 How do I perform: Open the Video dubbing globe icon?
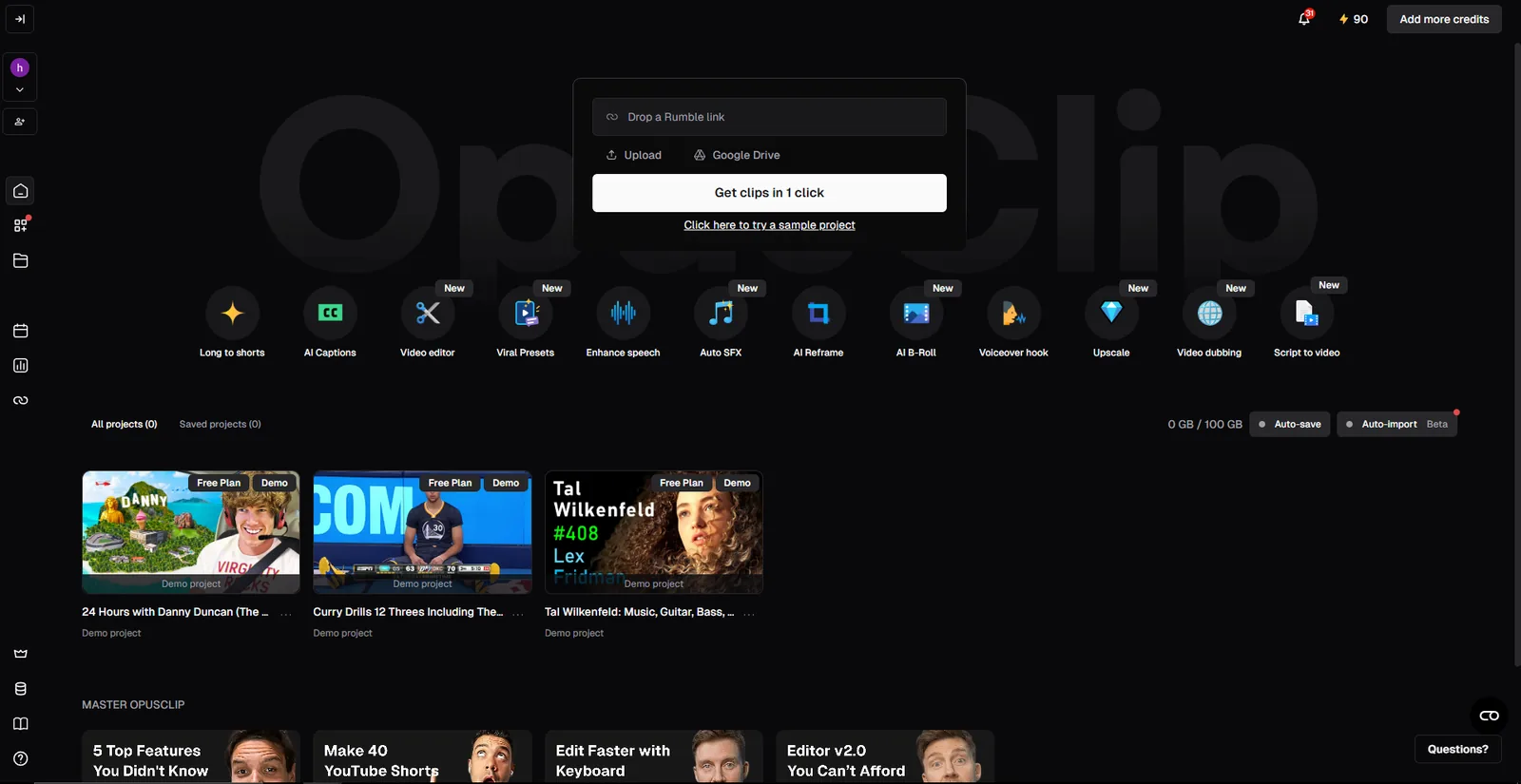click(1209, 314)
